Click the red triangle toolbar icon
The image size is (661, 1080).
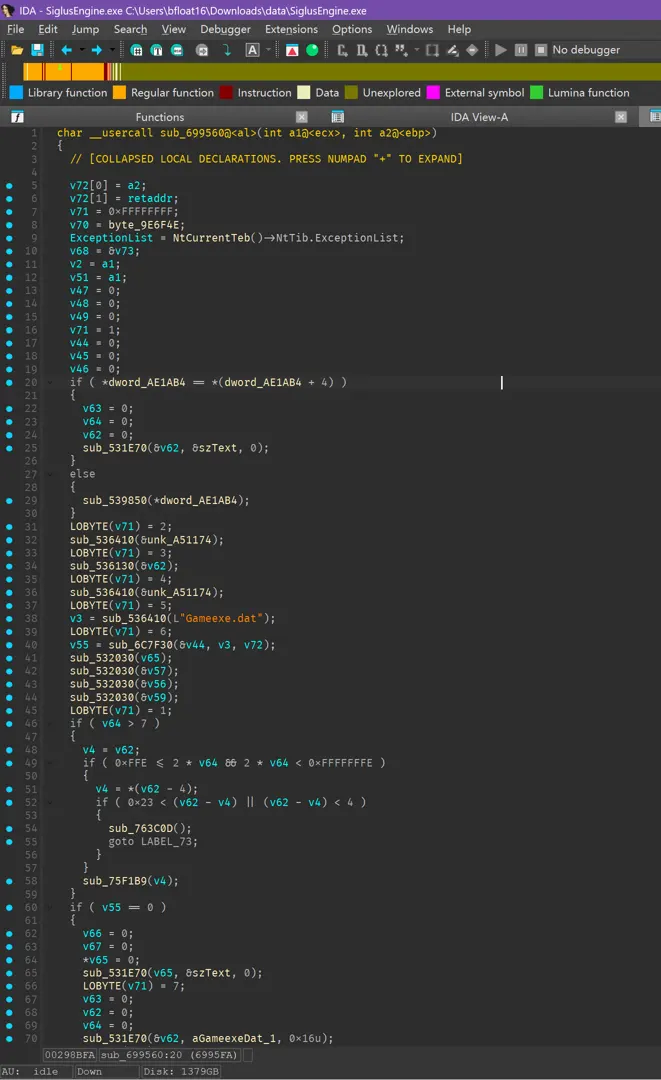pos(292,50)
